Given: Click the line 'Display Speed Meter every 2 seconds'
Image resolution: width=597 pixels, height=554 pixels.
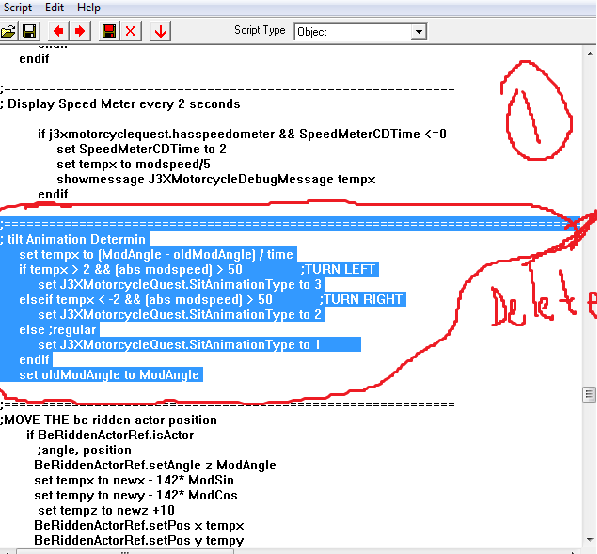Looking at the screenshot, I should coord(120,104).
